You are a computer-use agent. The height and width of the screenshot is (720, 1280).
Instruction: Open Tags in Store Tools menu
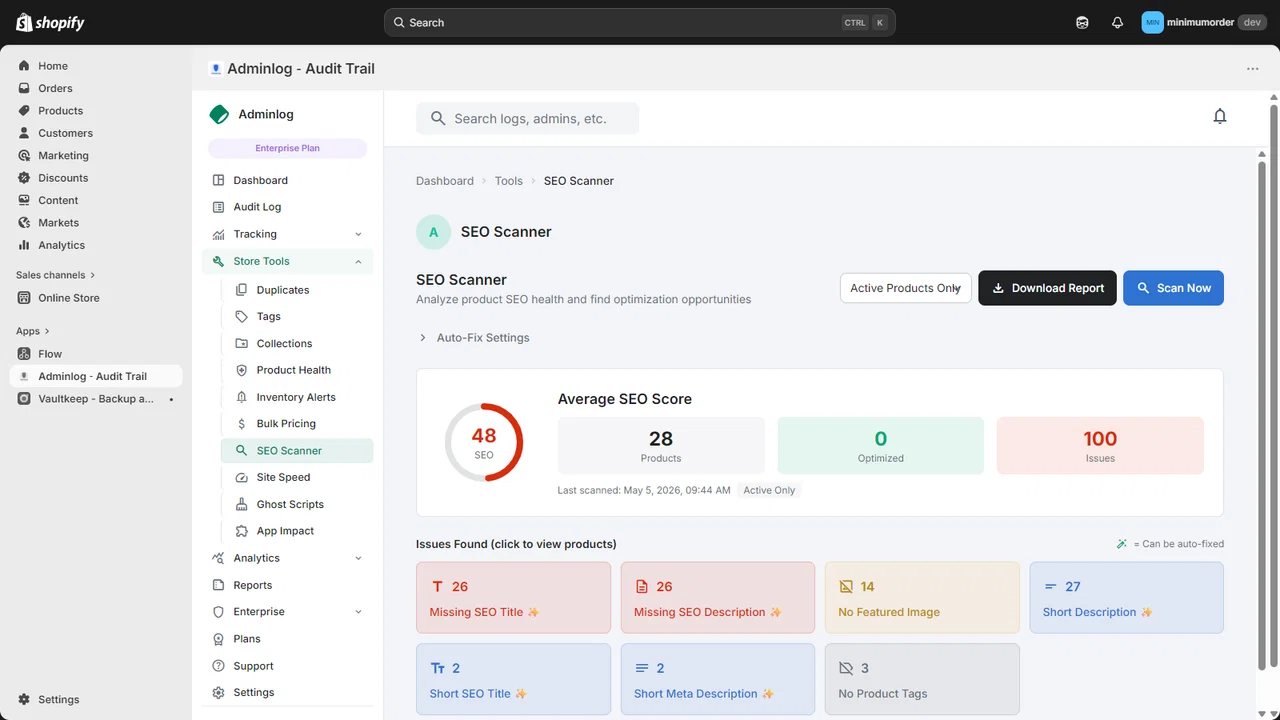click(x=297, y=316)
